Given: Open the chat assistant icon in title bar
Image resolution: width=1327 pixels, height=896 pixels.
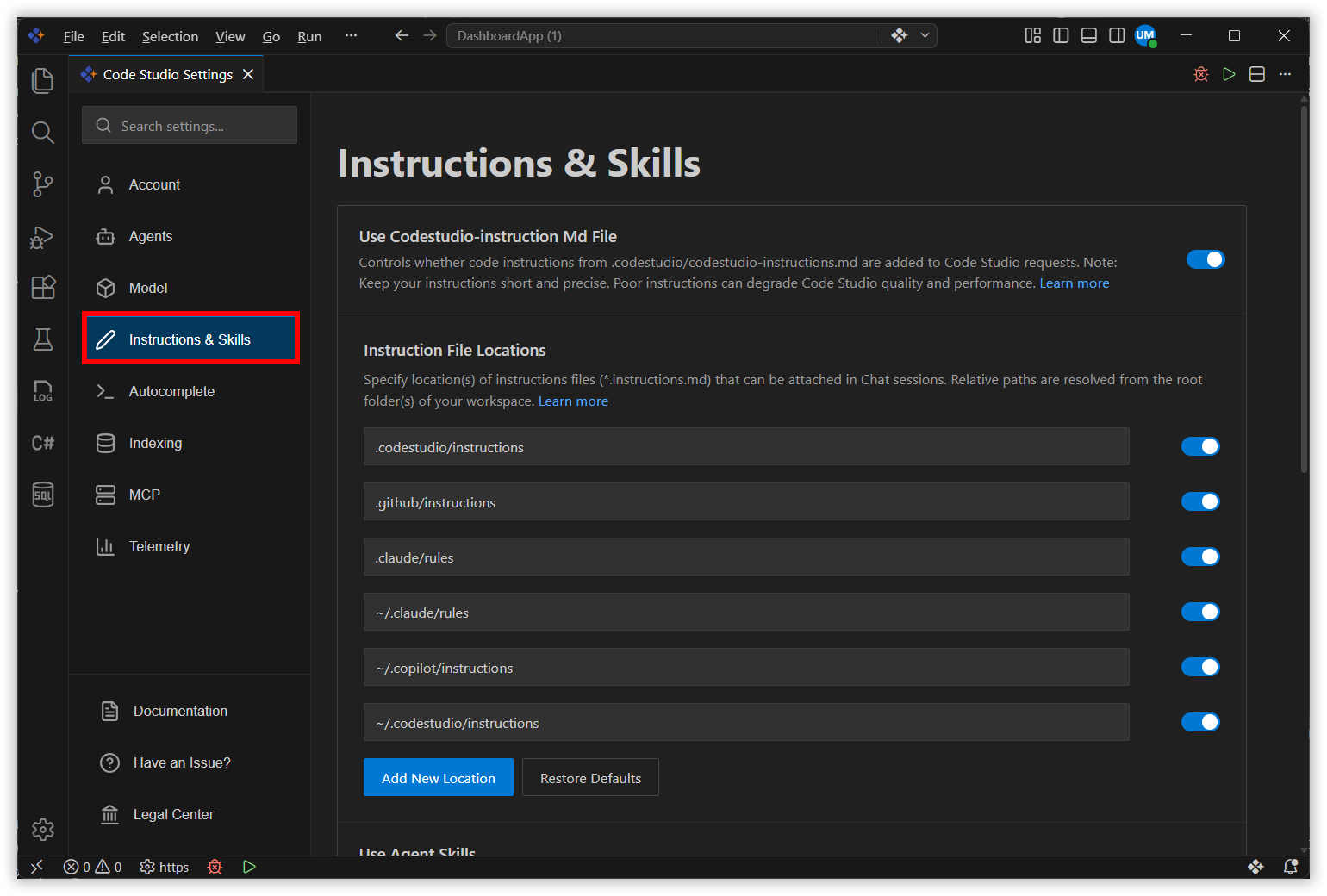Looking at the screenshot, I should 900,35.
